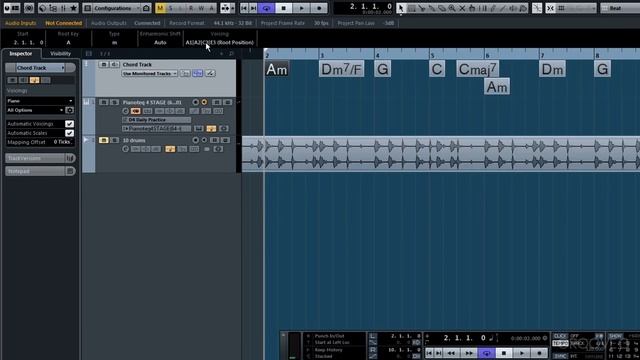Select the Zoom magnifier tool

point(452,8)
